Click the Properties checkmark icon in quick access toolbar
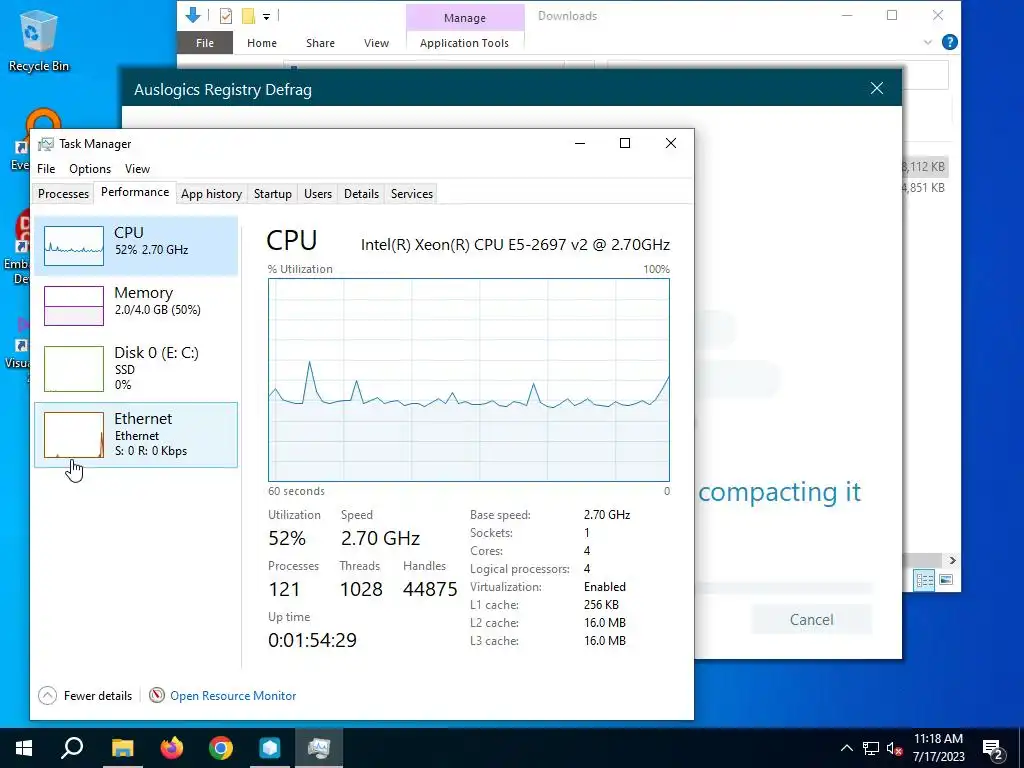 click(226, 16)
